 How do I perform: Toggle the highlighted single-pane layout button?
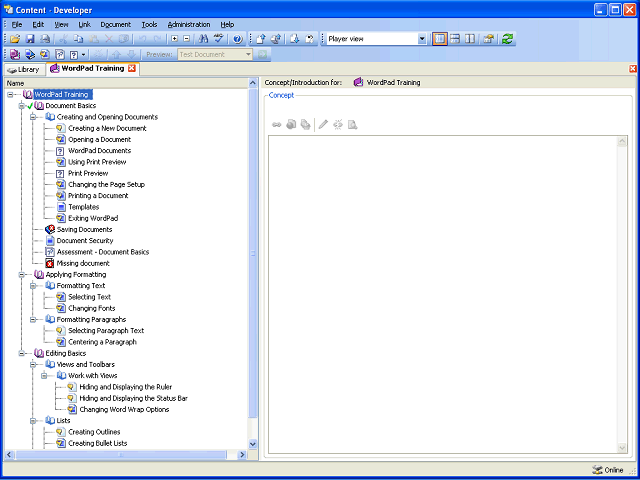point(440,39)
